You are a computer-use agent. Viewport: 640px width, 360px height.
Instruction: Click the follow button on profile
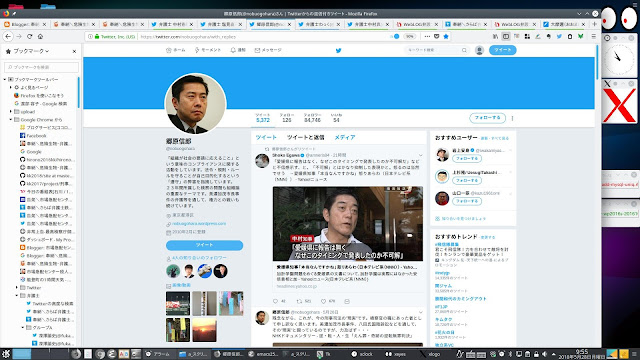(x=487, y=118)
